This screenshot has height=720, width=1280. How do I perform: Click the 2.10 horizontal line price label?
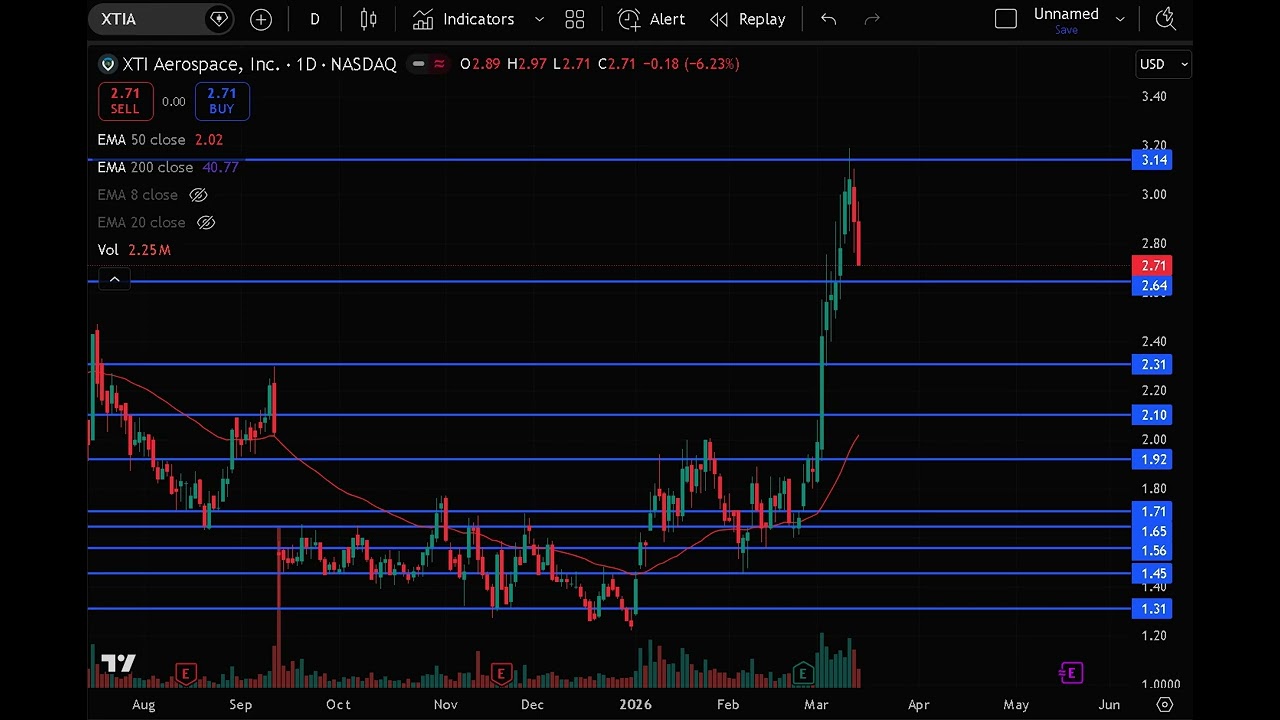[x=1154, y=415]
